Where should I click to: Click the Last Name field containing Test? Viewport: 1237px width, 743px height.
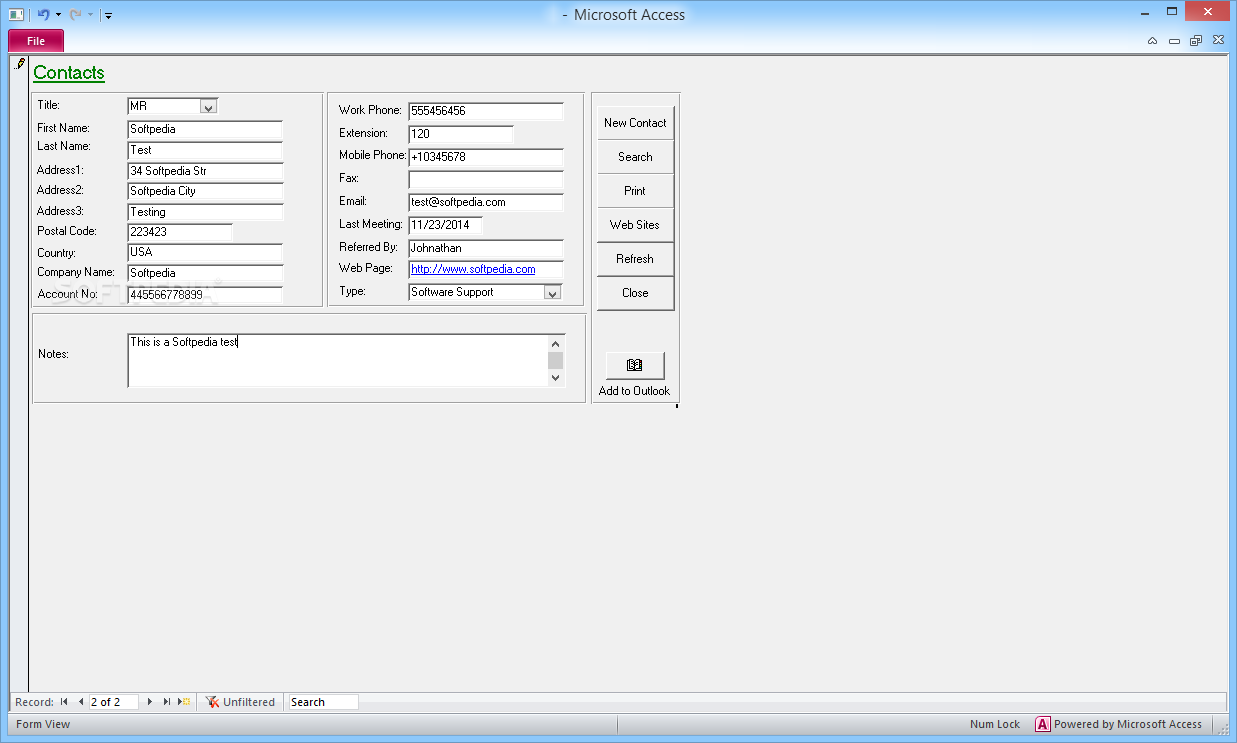(205, 150)
